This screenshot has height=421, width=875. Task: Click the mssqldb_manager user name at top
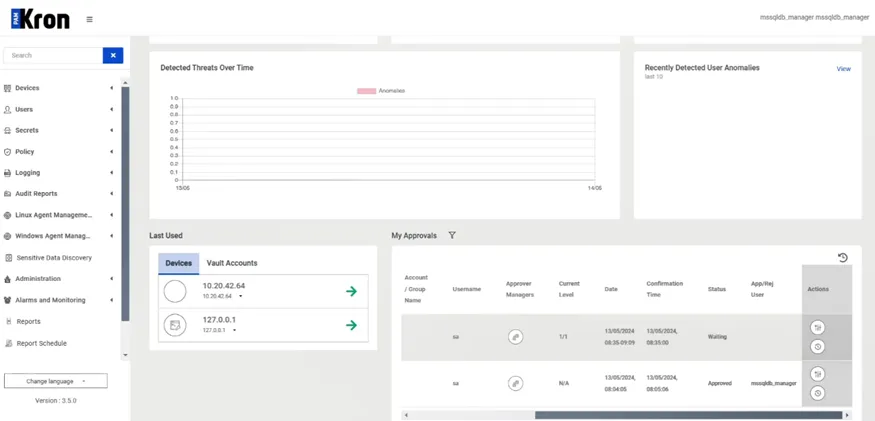(x=814, y=17)
